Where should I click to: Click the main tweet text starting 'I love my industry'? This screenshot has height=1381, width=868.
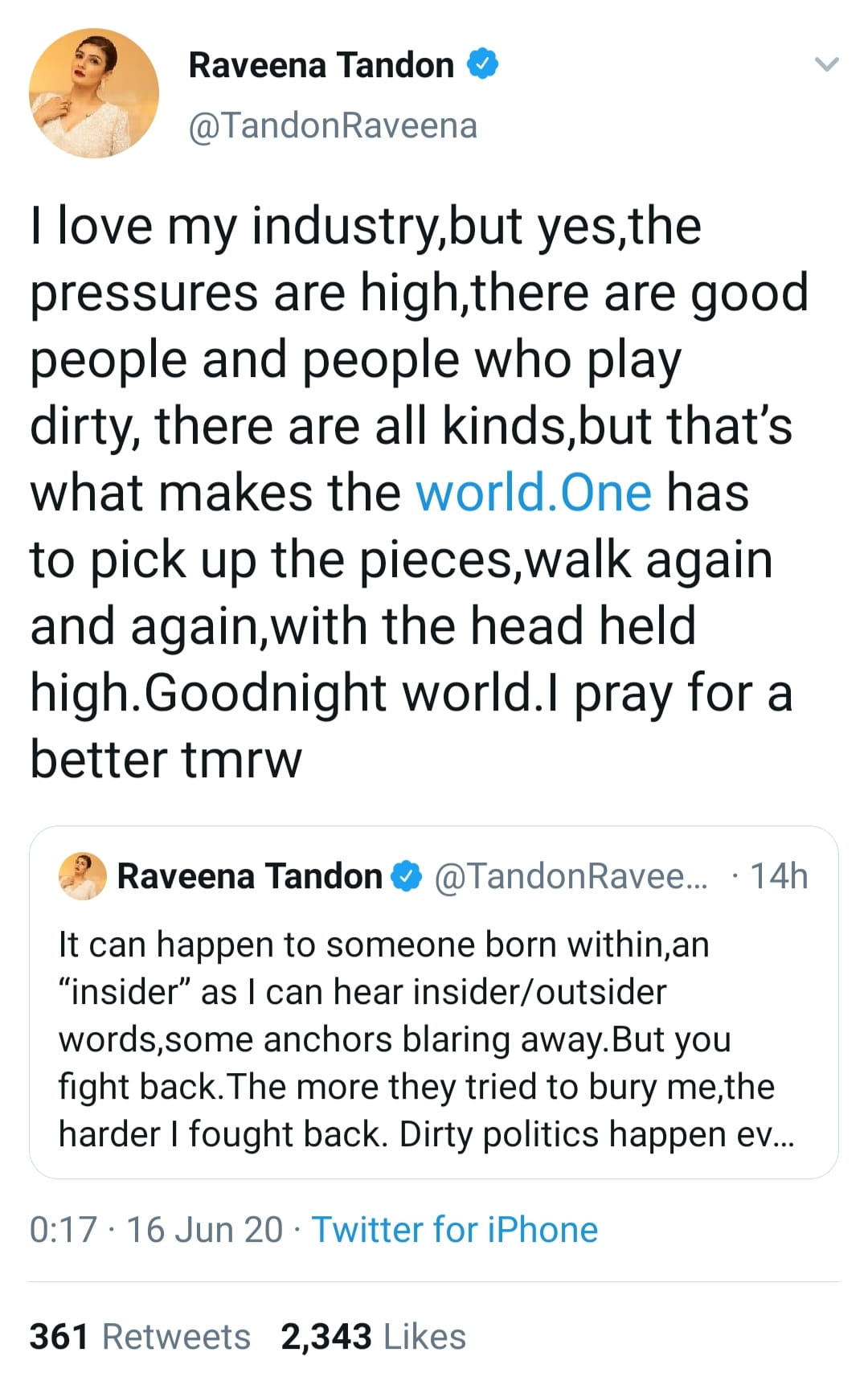(x=366, y=226)
